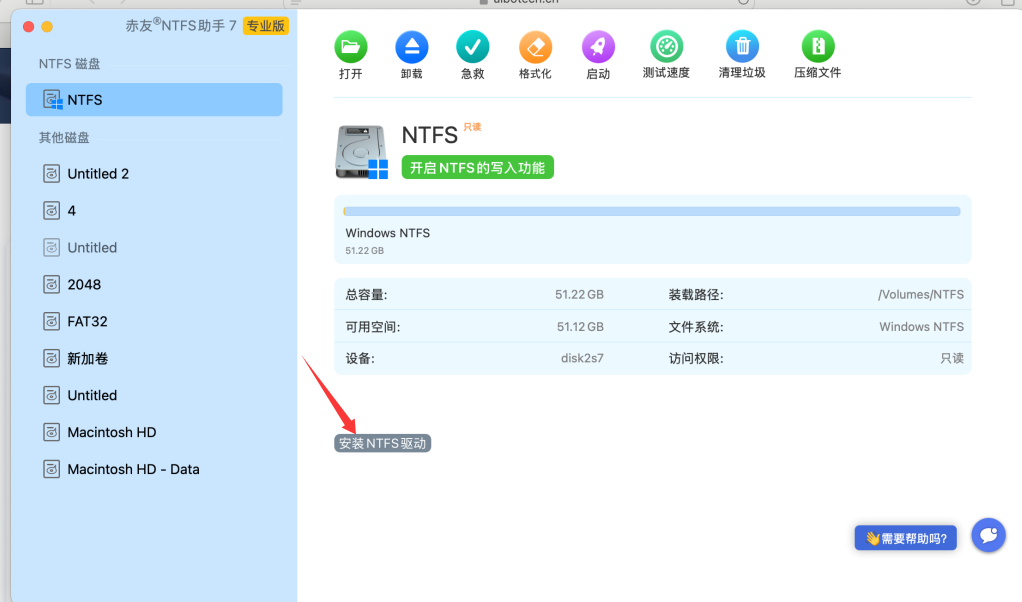Open the 清理垃圾 trash cleaner icon

(742, 47)
